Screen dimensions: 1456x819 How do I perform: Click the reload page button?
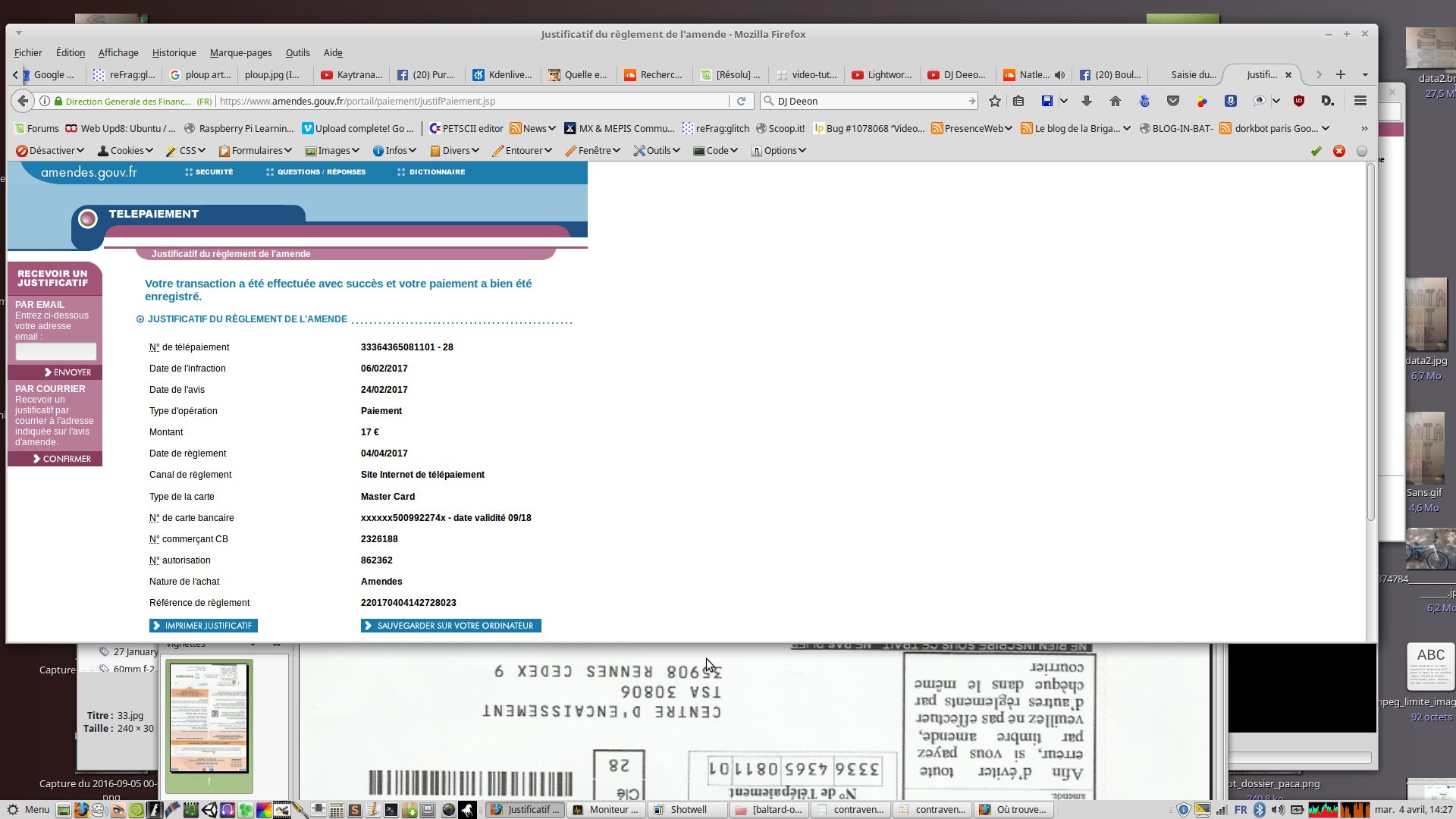(741, 101)
